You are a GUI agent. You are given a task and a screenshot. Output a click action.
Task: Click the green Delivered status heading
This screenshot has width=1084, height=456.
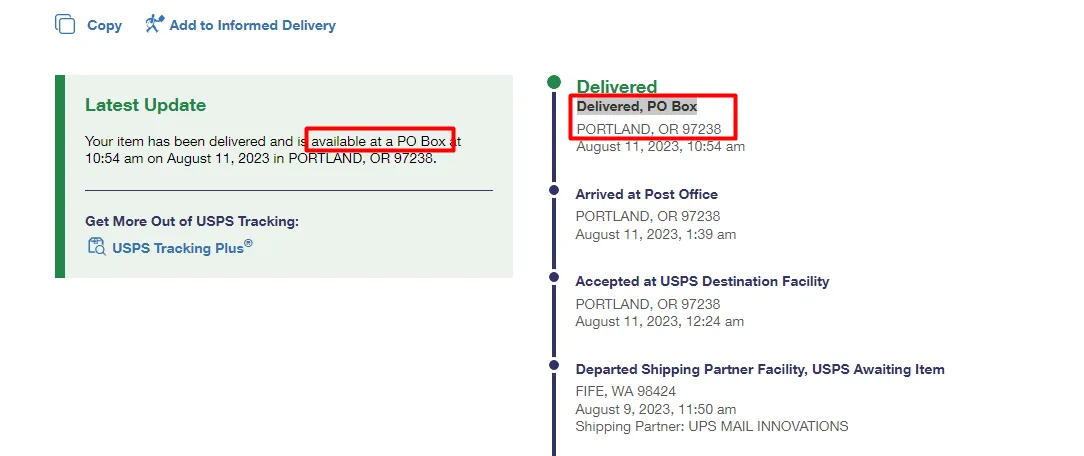click(x=617, y=87)
